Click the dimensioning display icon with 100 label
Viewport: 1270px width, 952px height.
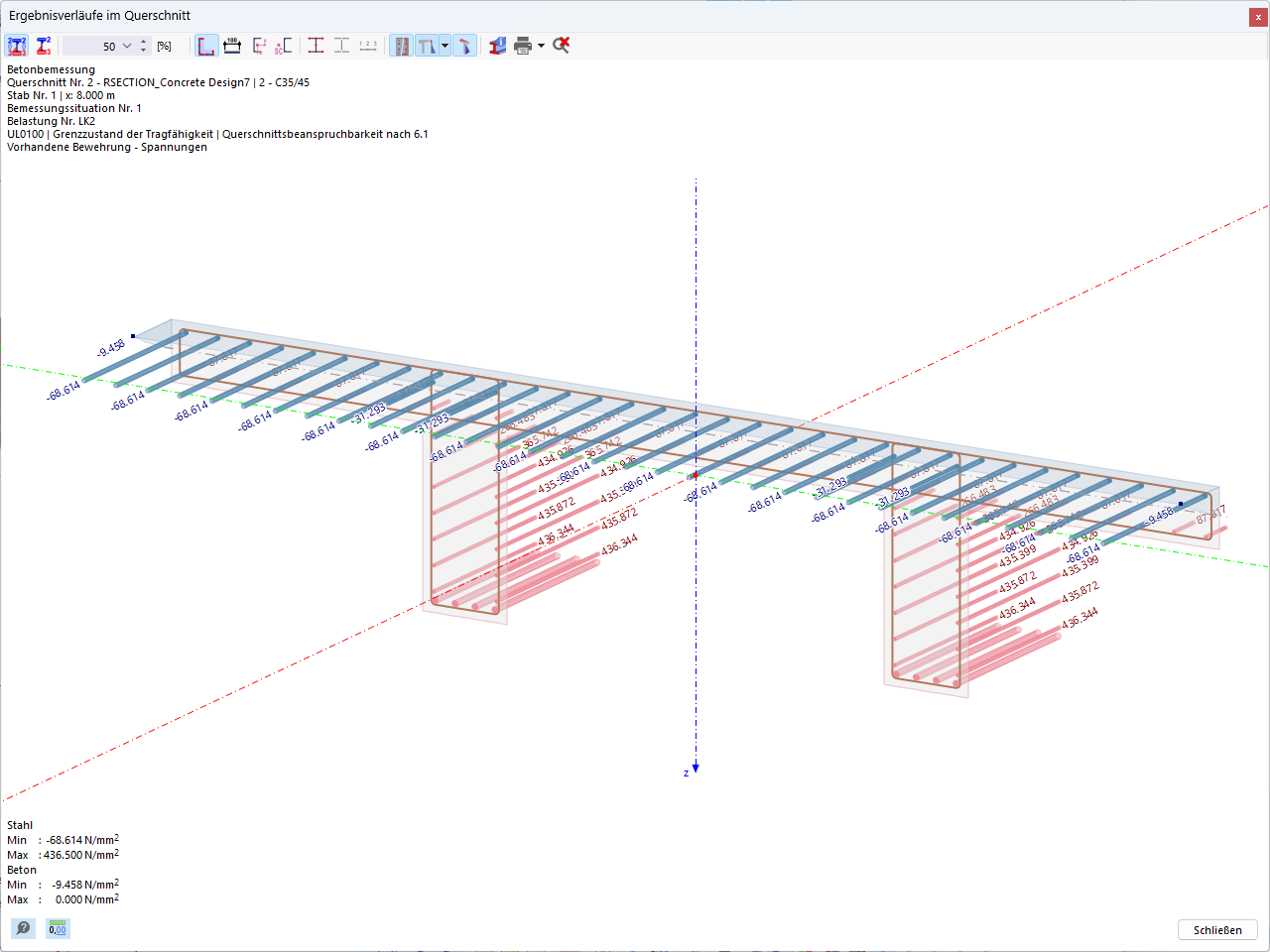pyautogui.click(x=232, y=46)
